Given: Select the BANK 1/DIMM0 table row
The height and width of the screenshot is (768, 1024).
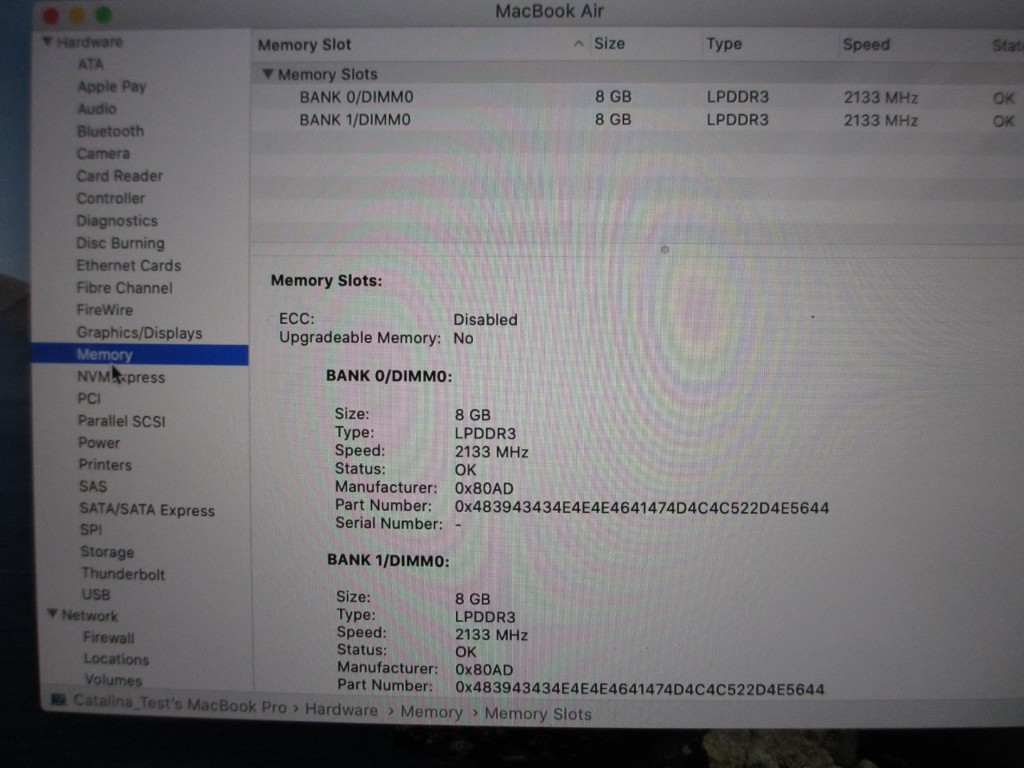Looking at the screenshot, I should [637, 120].
